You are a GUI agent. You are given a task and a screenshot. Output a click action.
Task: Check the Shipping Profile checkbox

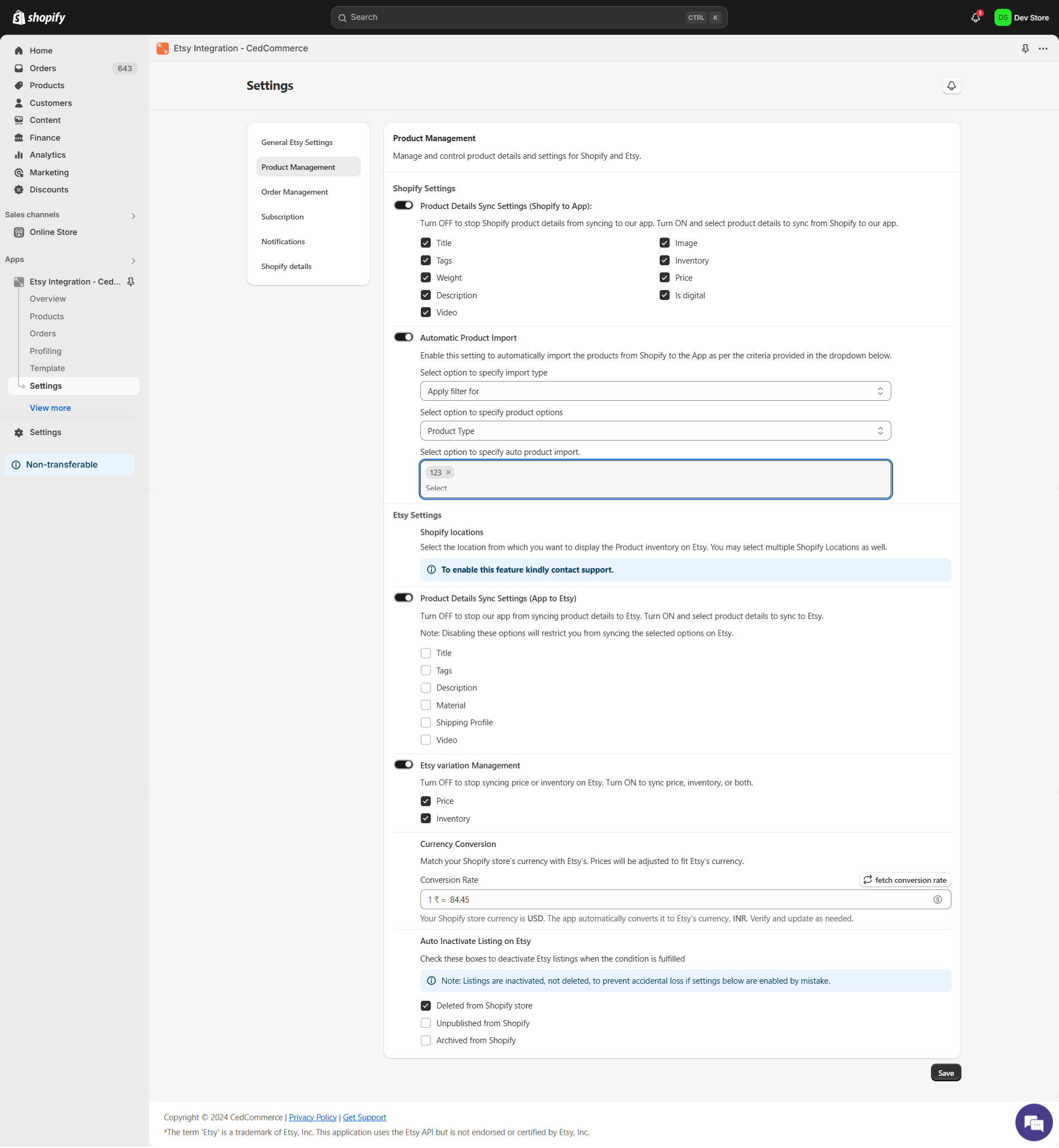click(426, 722)
